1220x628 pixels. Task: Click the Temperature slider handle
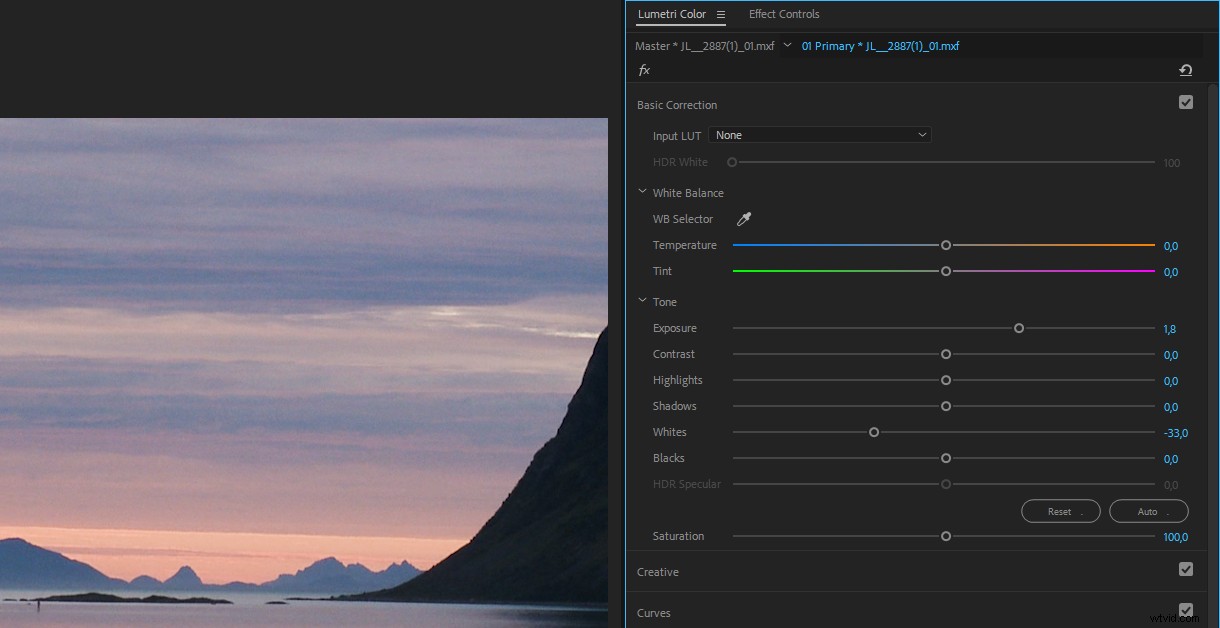pyautogui.click(x=945, y=244)
